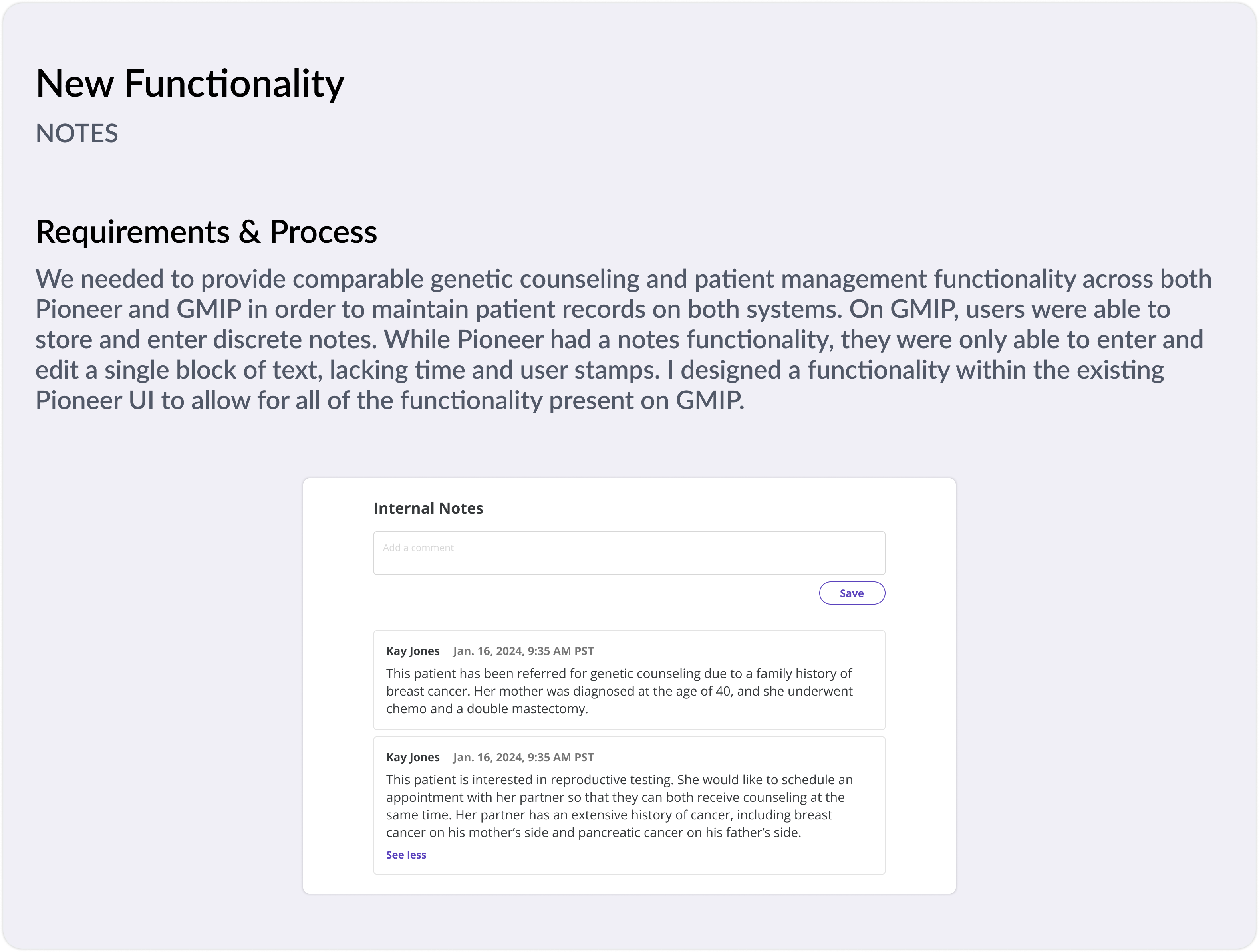Screen dimensions: 1259x952
Task: Click the first note's timestamp
Action: [x=523, y=651]
